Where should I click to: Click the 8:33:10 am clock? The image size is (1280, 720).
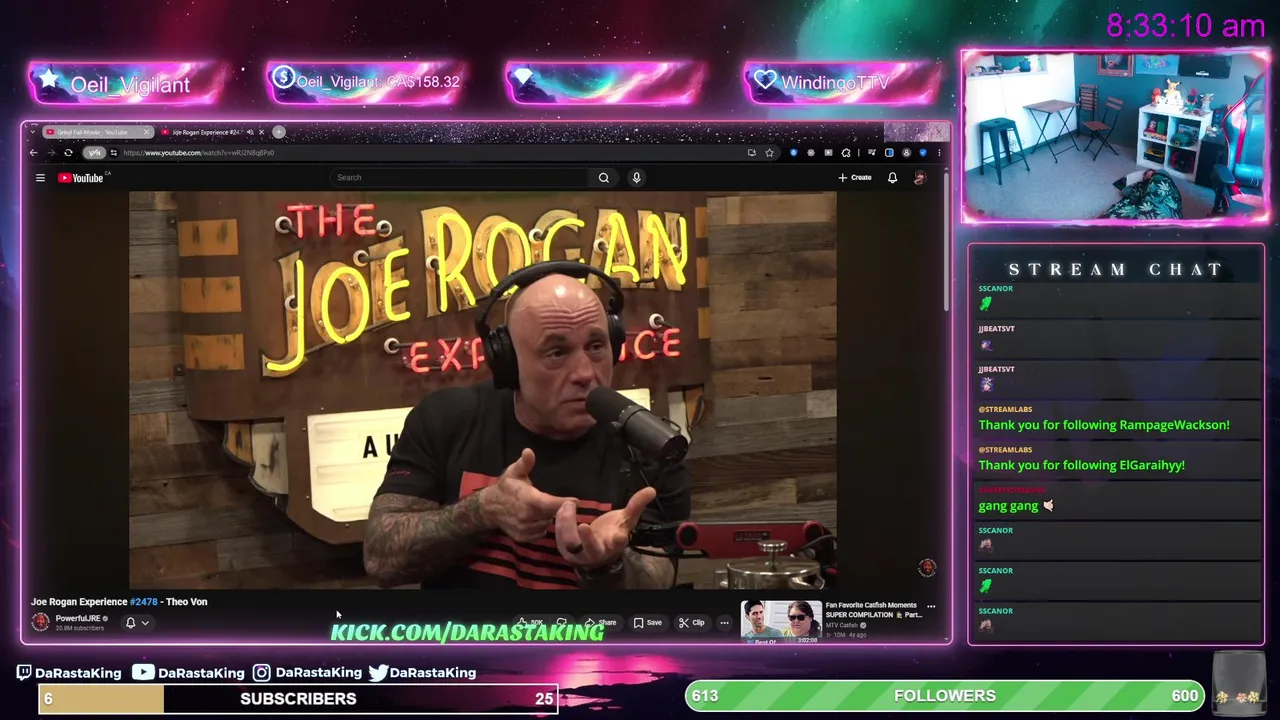click(1185, 26)
